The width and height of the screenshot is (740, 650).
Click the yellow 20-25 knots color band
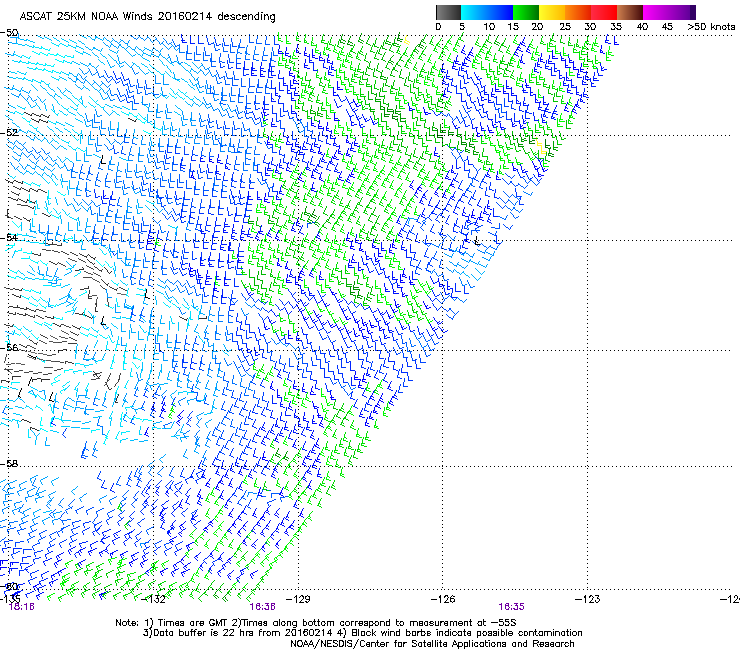[x=552, y=12]
